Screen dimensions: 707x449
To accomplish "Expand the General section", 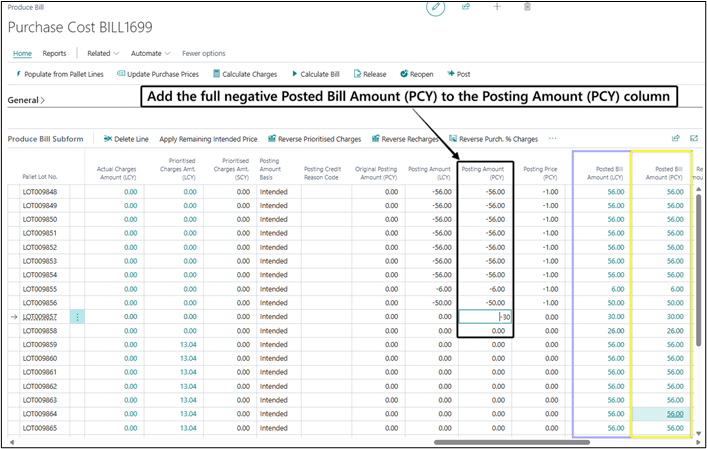I will 26,100.
